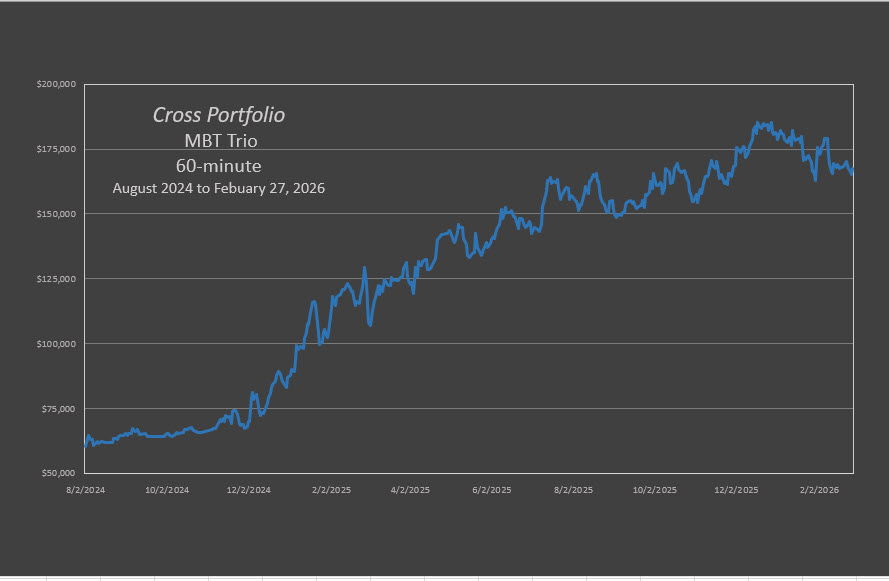Click the 2/2/2025 x-axis date label
The image size is (889, 581).
coord(331,491)
